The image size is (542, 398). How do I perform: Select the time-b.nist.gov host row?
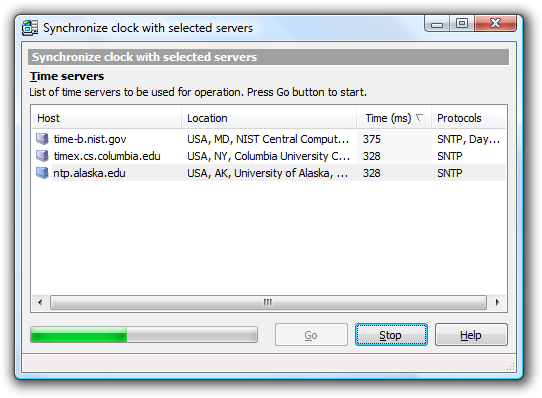[269, 139]
